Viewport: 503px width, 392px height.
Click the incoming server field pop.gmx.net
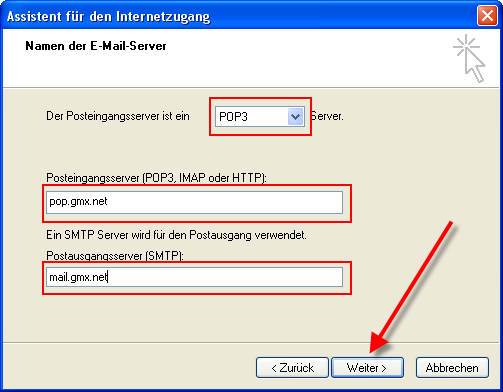194,202
